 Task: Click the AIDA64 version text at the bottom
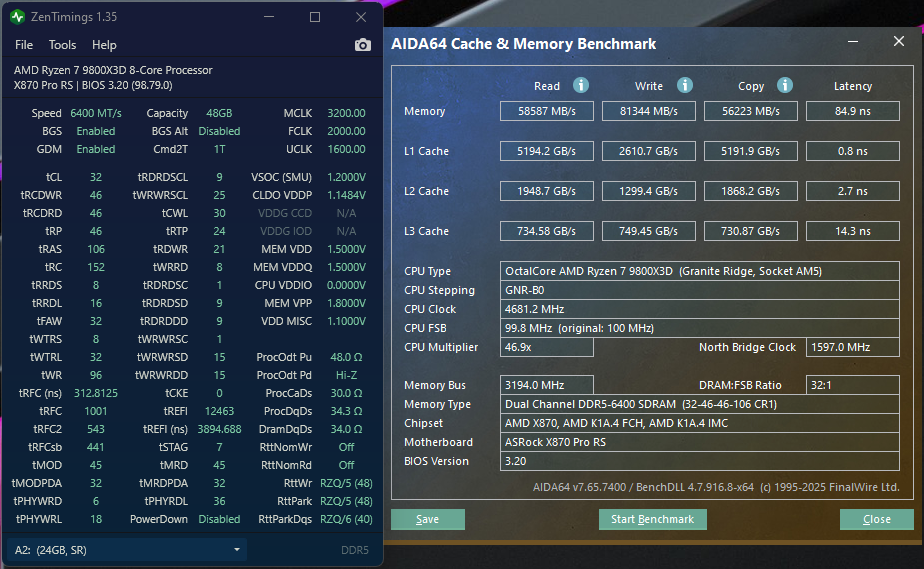click(716, 487)
